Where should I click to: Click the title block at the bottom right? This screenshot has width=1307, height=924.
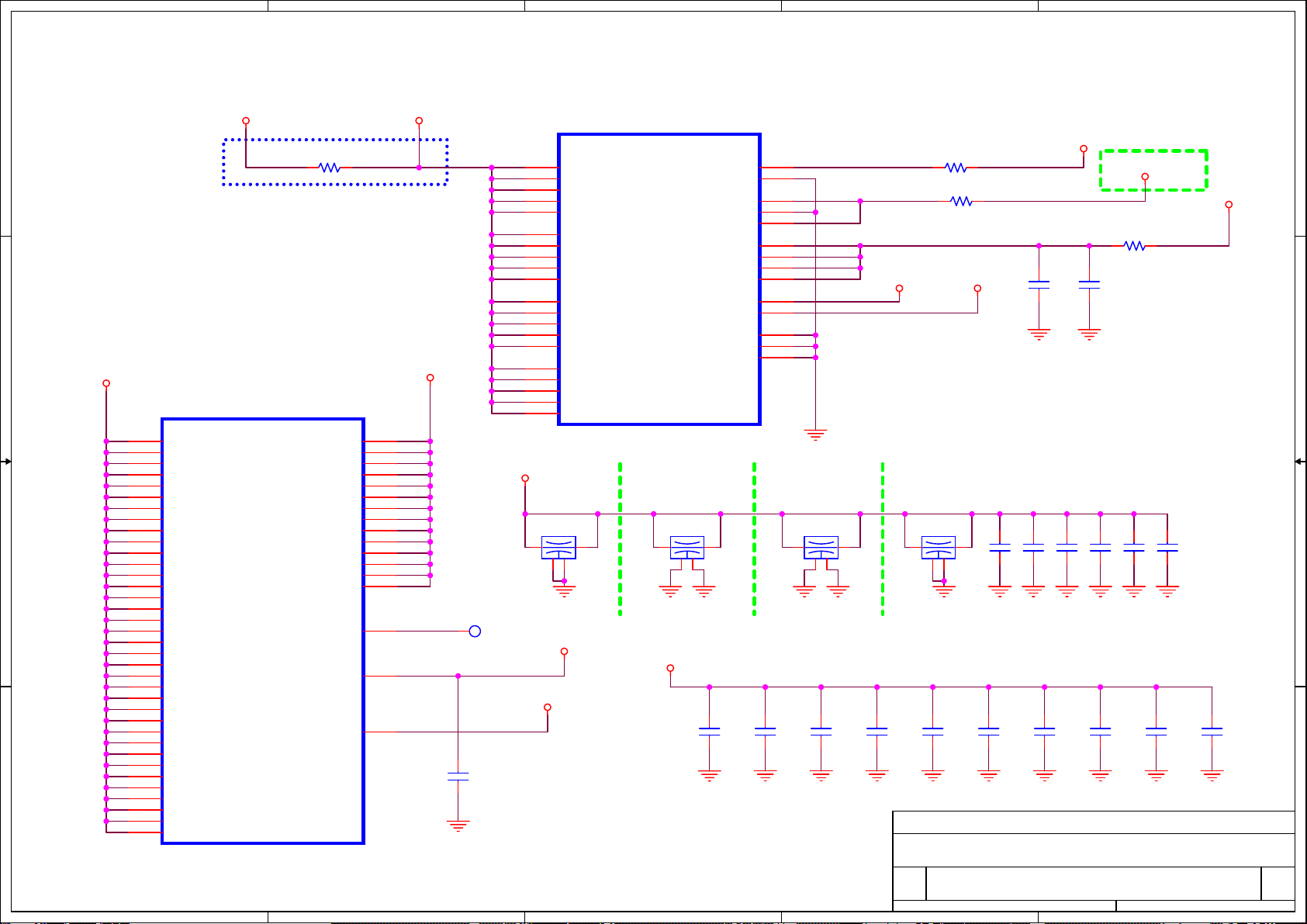(1094, 861)
